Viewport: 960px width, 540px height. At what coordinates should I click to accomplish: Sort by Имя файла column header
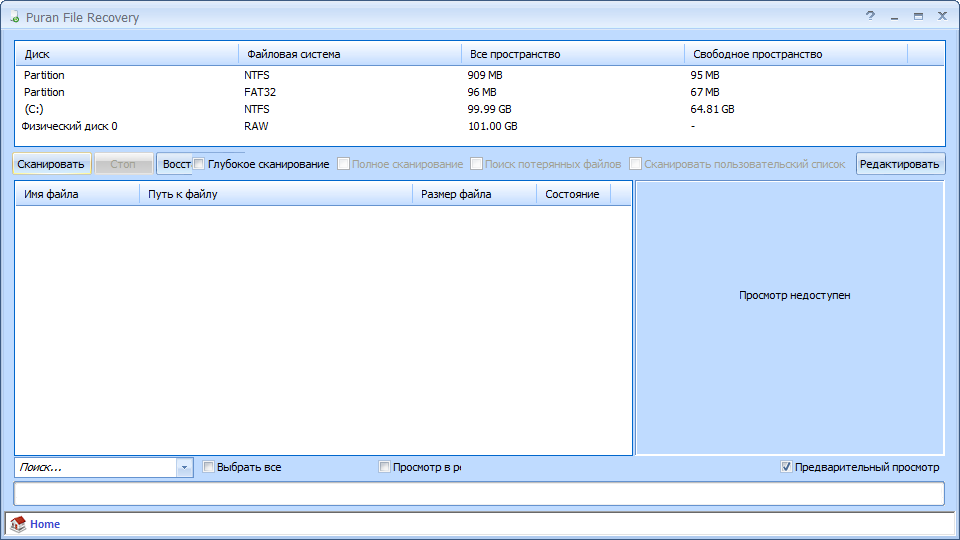(78, 194)
